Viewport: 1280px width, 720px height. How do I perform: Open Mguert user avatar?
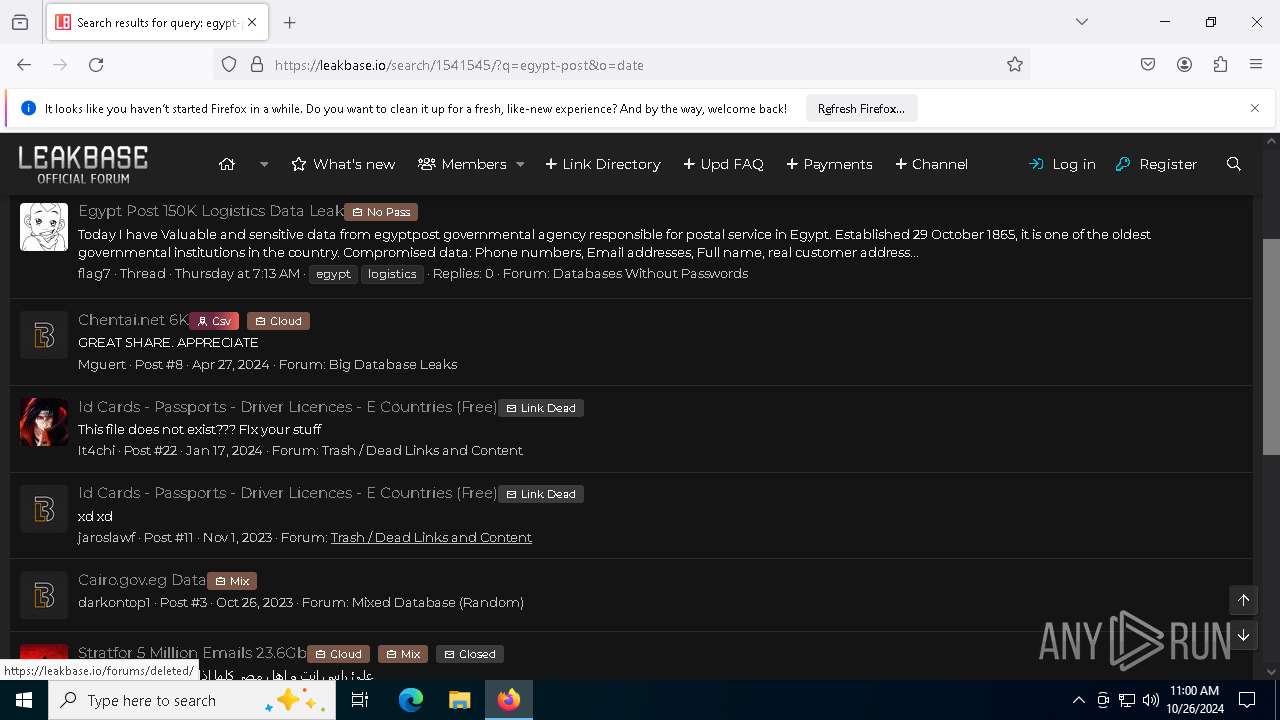point(44,335)
